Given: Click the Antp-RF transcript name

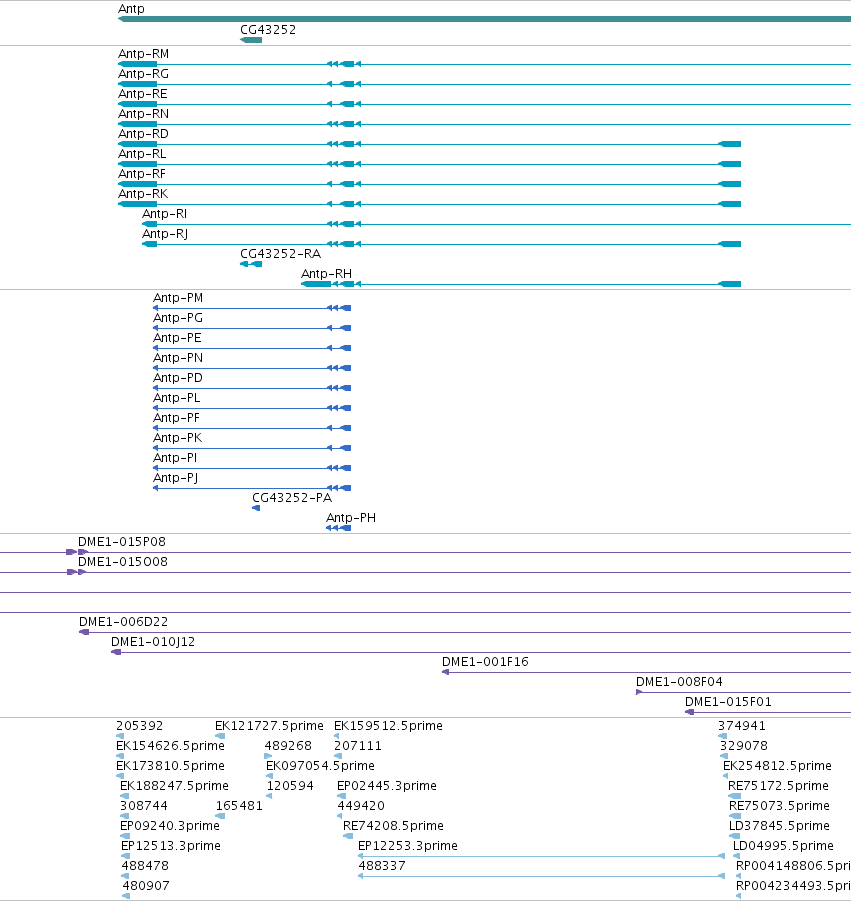Looking at the screenshot, I should point(141,174).
